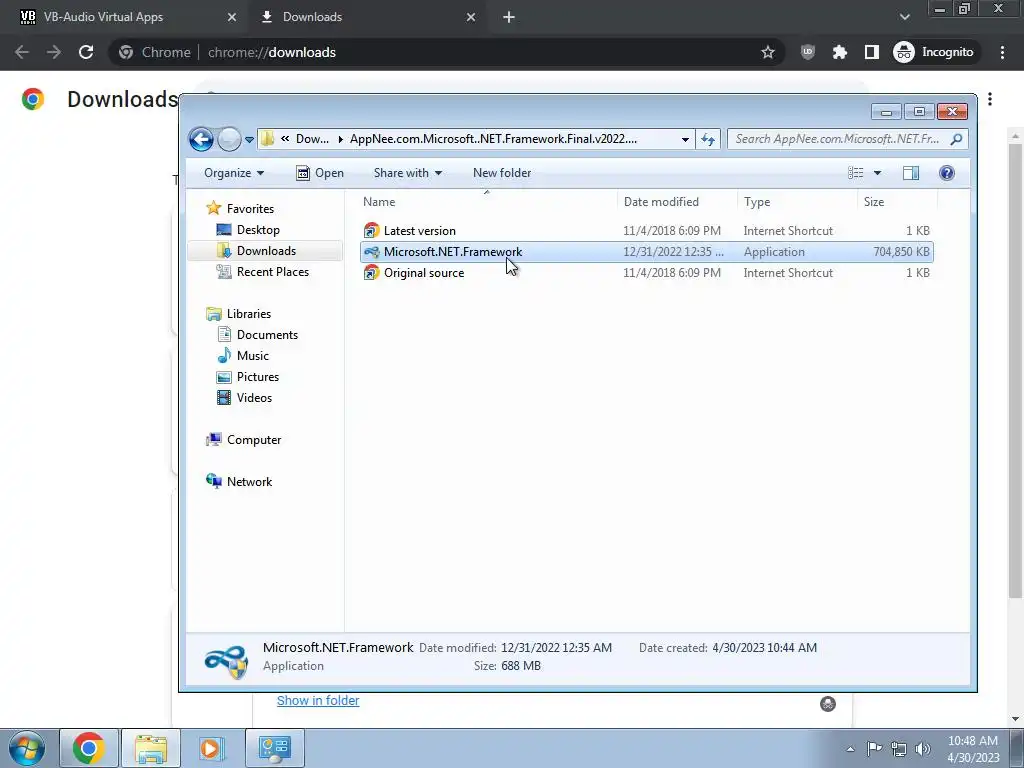Viewport: 1024px width, 768px height.
Task: Open recent locations dropdown beside forward button
Action: [249, 139]
